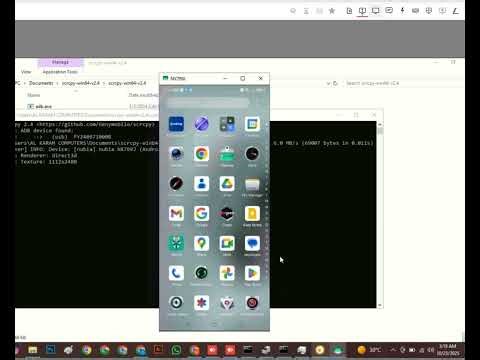Launch Google Photos on the phone
Screen dimensions: 480x360
(x=227, y=273)
